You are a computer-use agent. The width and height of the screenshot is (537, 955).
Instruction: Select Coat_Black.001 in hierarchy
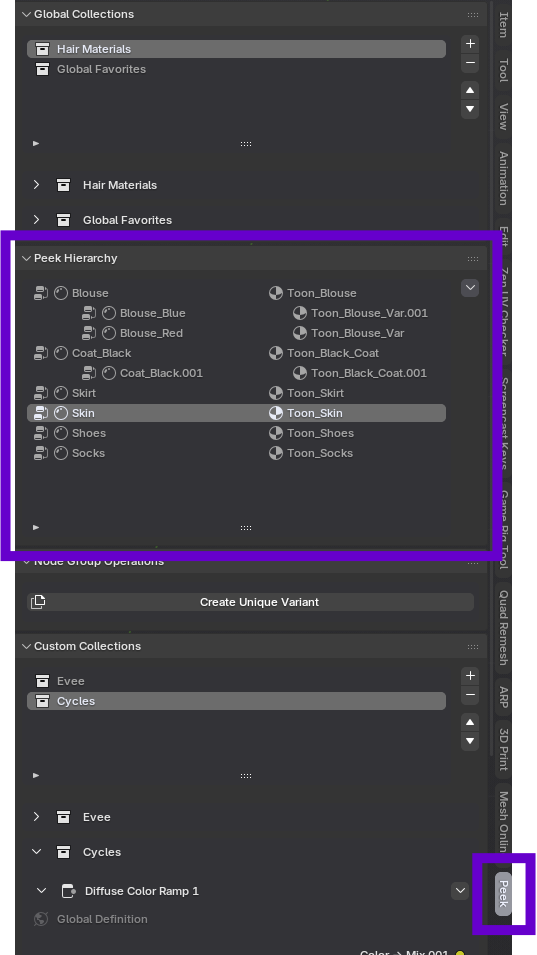tap(161, 373)
